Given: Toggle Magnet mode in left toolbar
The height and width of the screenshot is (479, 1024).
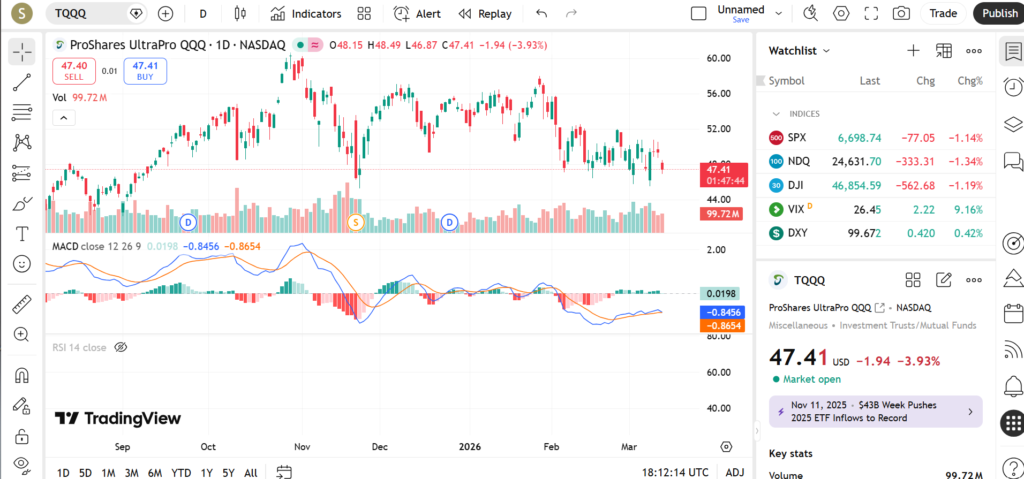Looking at the screenshot, I should pos(22,376).
